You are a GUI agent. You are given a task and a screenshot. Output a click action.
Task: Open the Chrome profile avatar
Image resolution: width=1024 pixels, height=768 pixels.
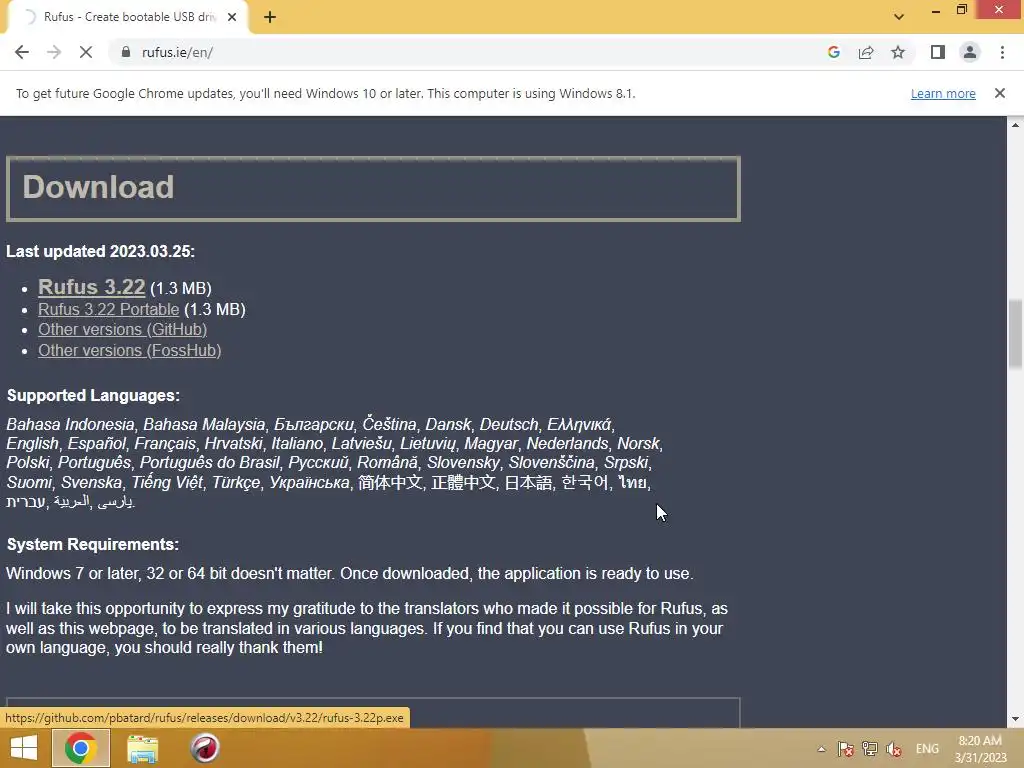pos(970,52)
